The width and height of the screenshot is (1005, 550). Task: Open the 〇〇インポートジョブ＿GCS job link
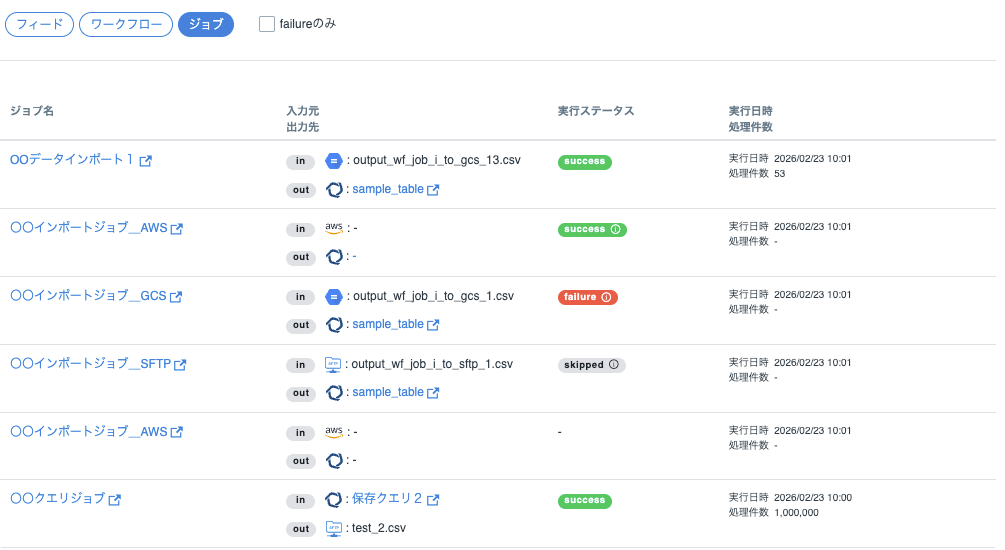pyautogui.click(x=88, y=296)
